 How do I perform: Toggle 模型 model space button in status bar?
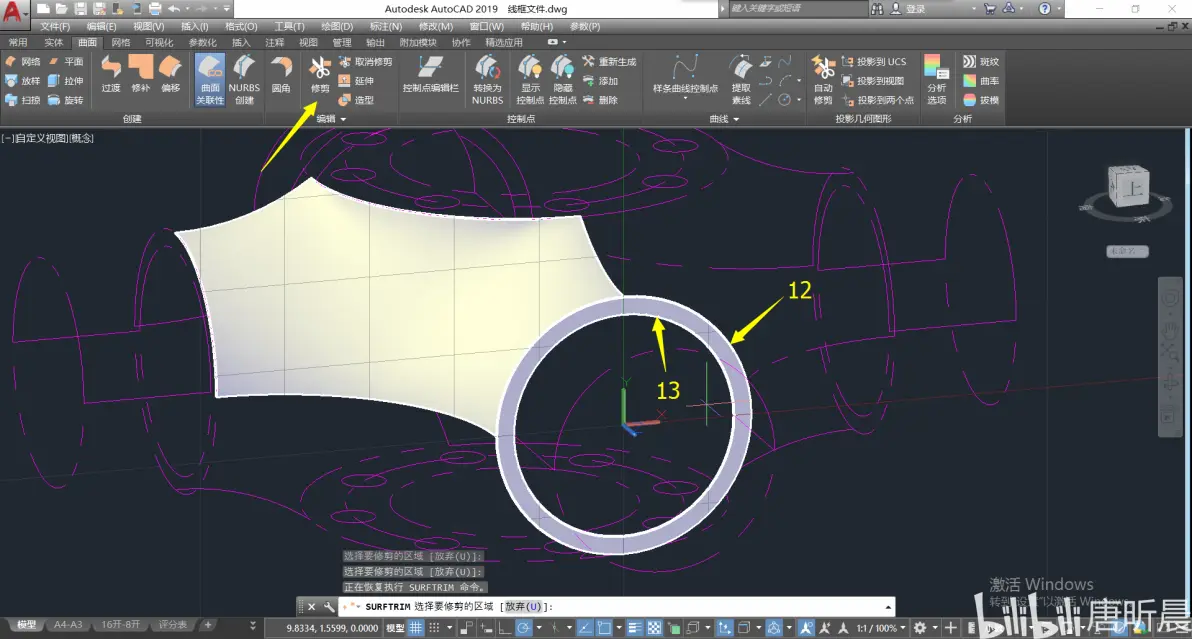coord(395,628)
